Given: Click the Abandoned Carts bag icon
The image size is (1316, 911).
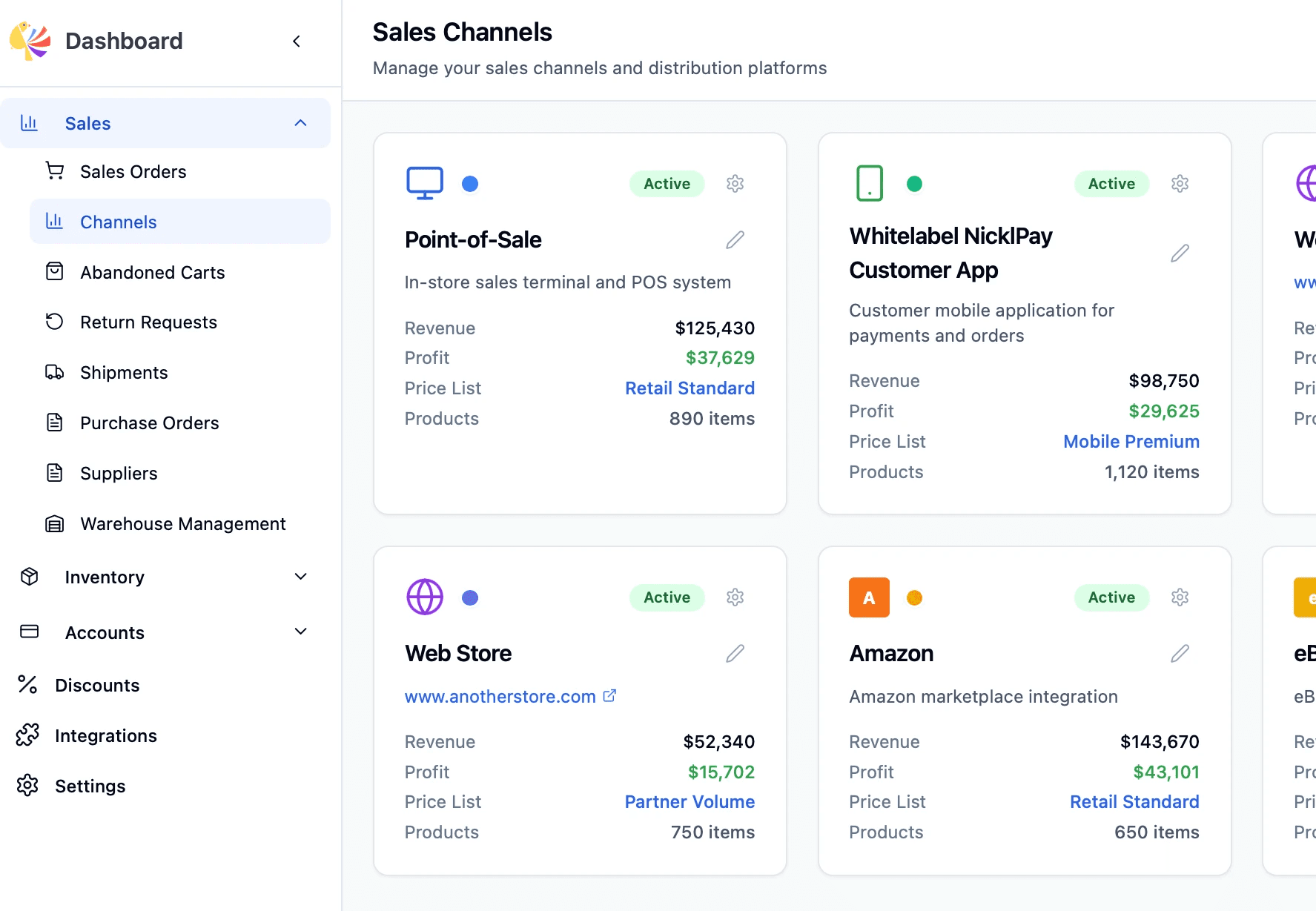Looking at the screenshot, I should tap(54, 271).
